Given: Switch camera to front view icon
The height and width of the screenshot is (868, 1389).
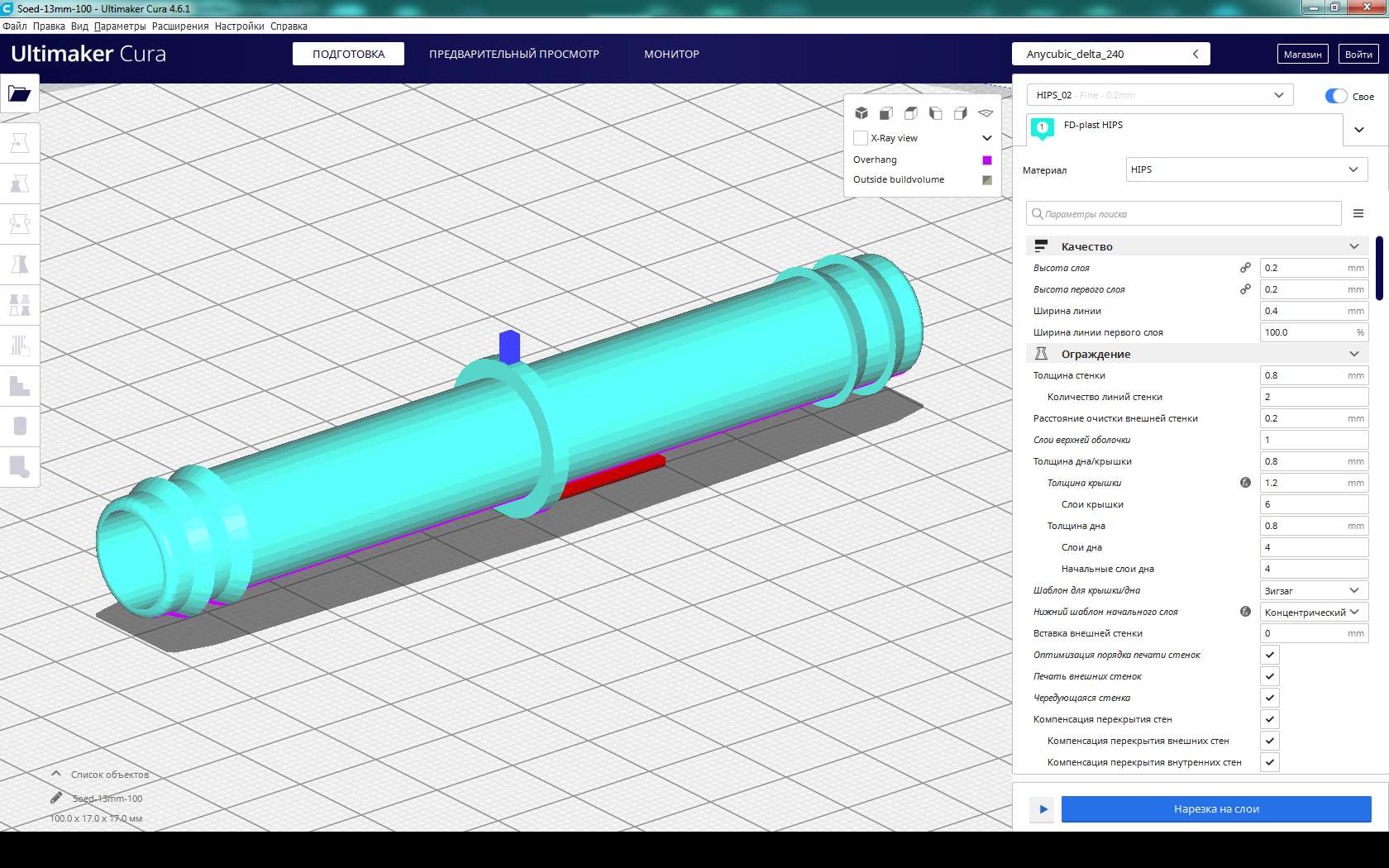Looking at the screenshot, I should 885,113.
